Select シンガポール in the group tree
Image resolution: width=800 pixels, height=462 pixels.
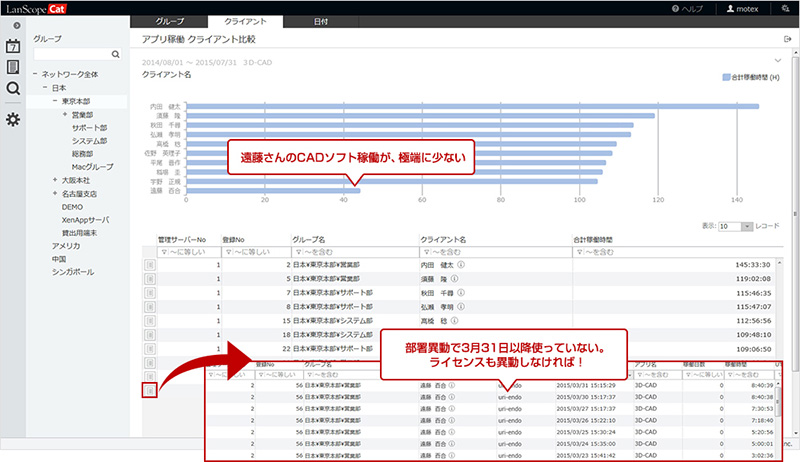coord(73,272)
